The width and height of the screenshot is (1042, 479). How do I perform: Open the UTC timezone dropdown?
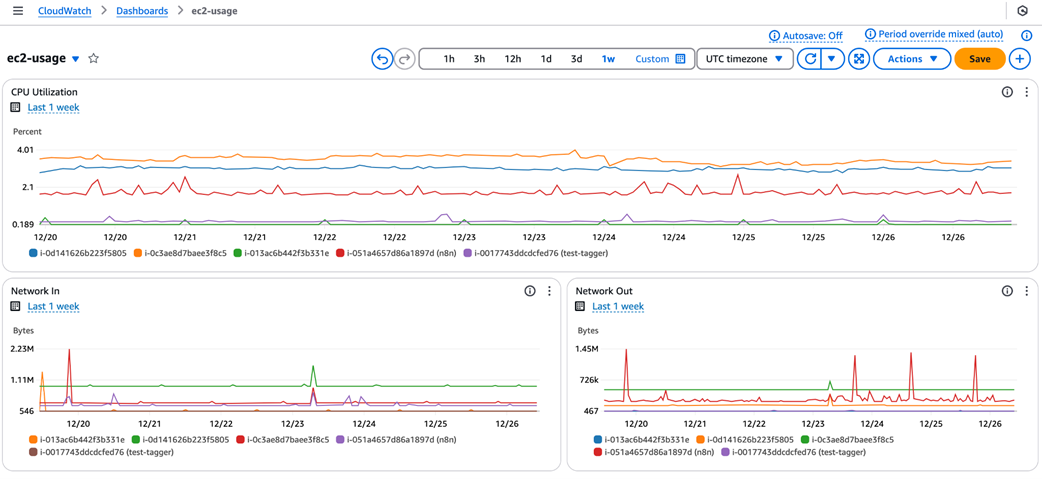click(x=744, y=59)
